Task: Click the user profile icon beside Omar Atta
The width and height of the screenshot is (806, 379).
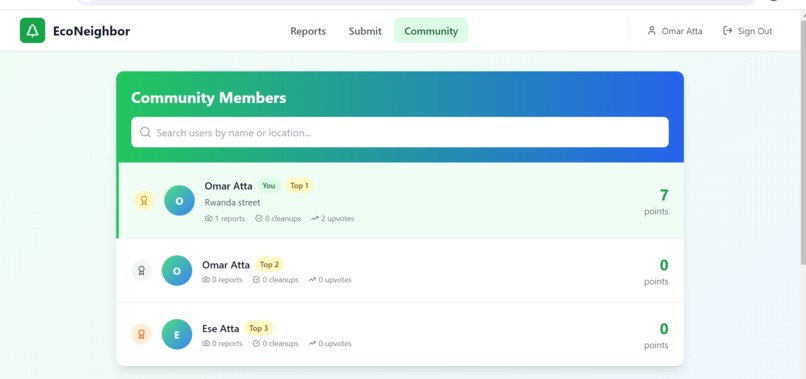Action: tap(652, 31)
